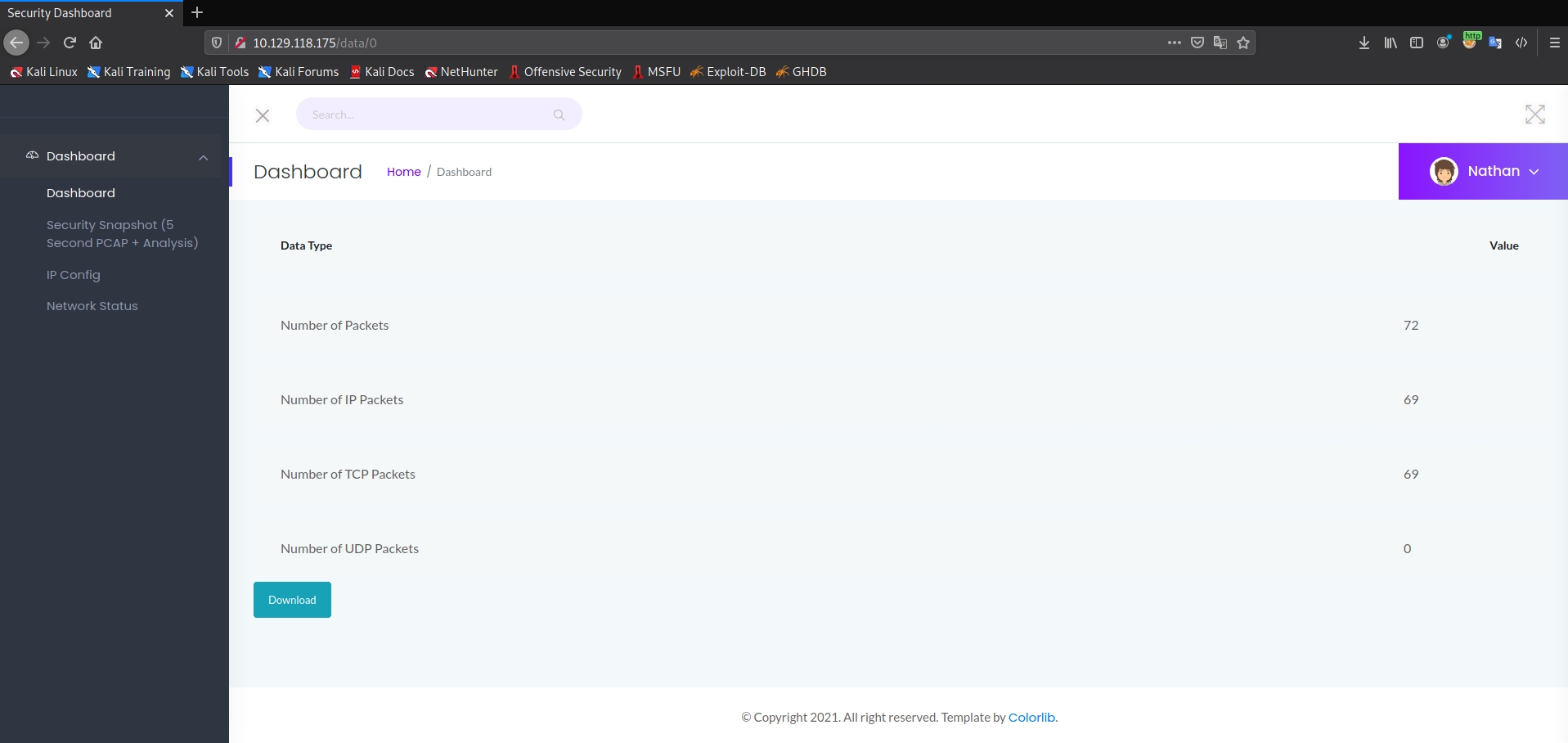
Task: Visit the Colorlib template link
Action: [1031, 718]
